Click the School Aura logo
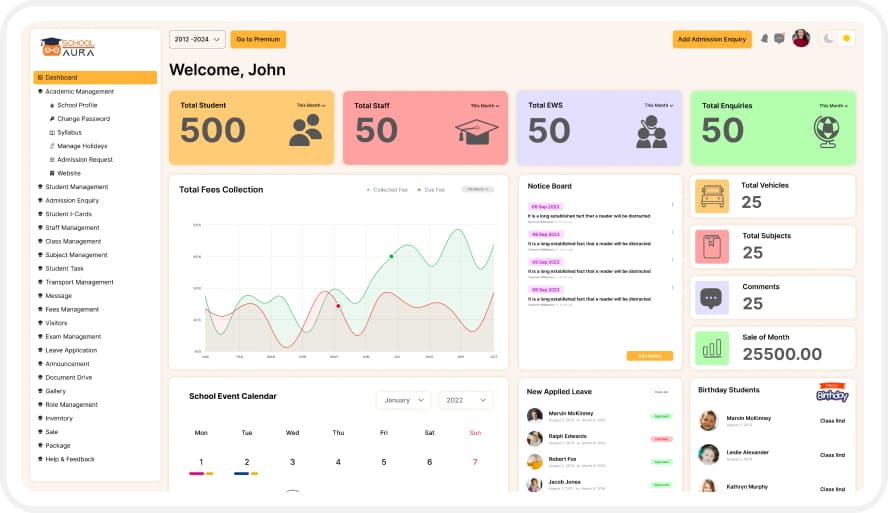Viewport: 888px width, 513px height. (68, 47)
